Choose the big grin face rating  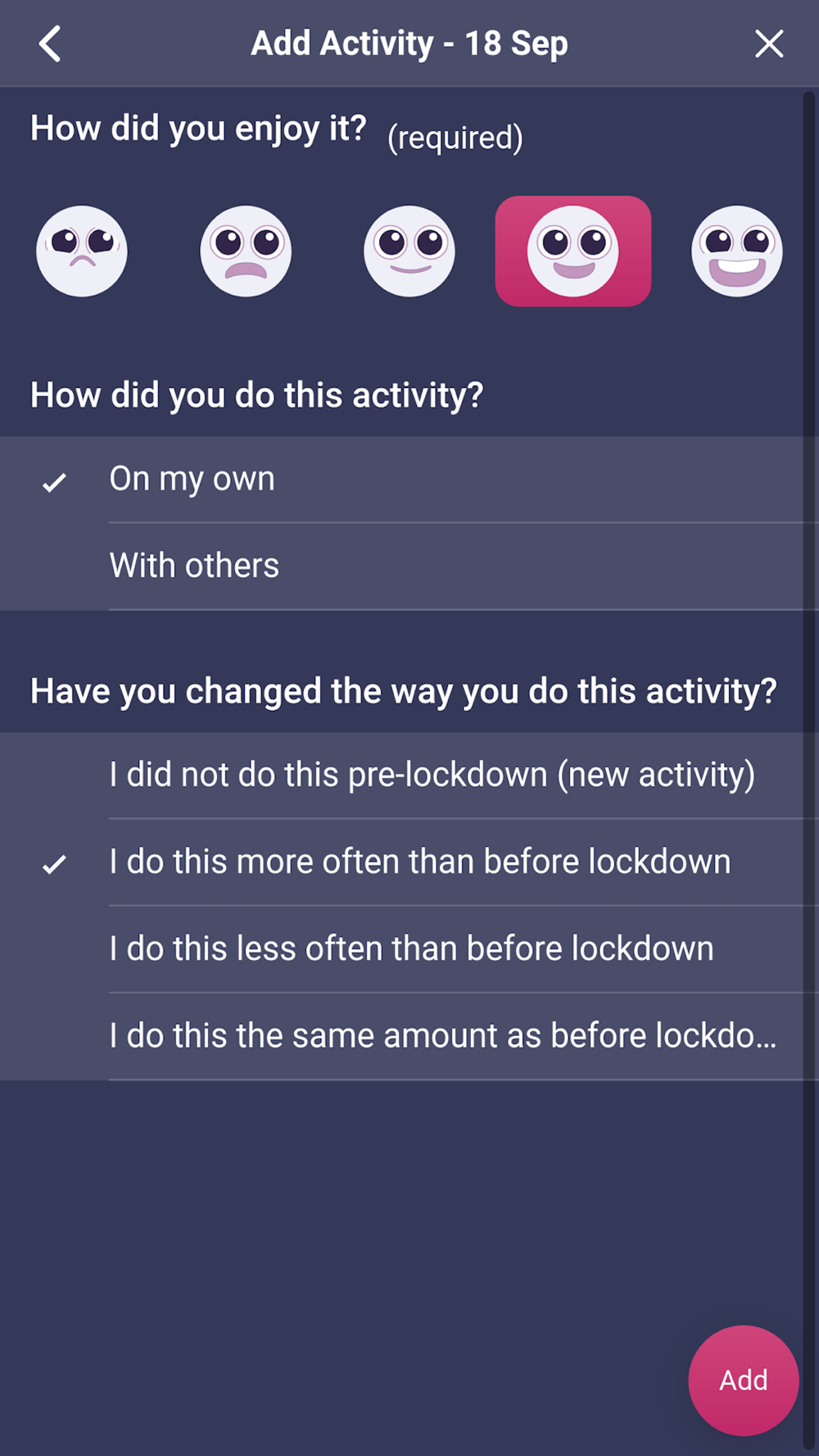tap(737, 251)
